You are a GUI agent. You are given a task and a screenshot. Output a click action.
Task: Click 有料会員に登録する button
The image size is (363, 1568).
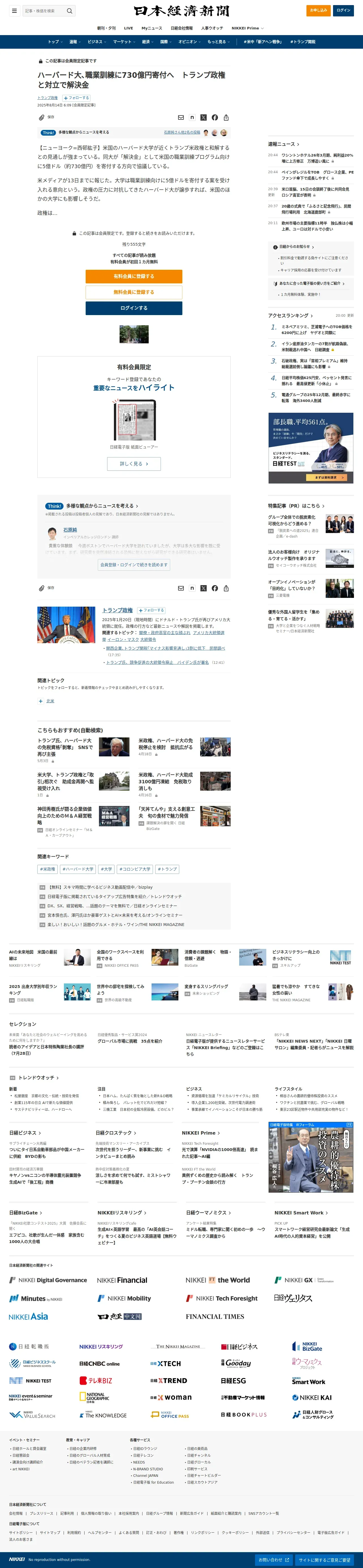tap(134, 276)
